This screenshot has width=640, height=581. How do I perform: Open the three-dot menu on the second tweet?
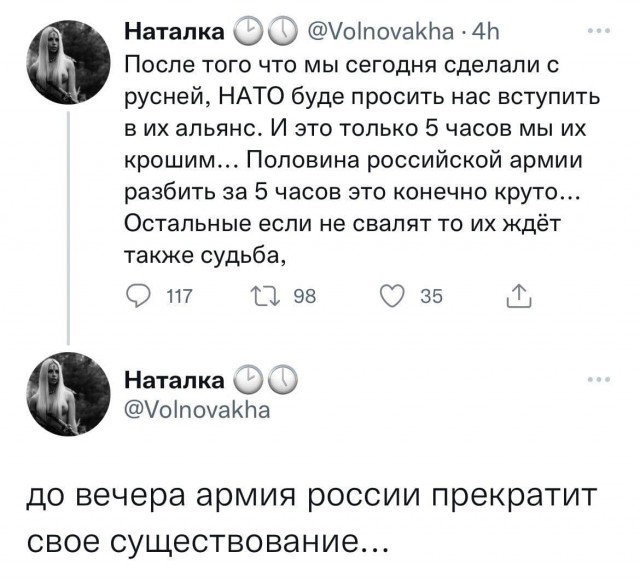pos(599,380)
